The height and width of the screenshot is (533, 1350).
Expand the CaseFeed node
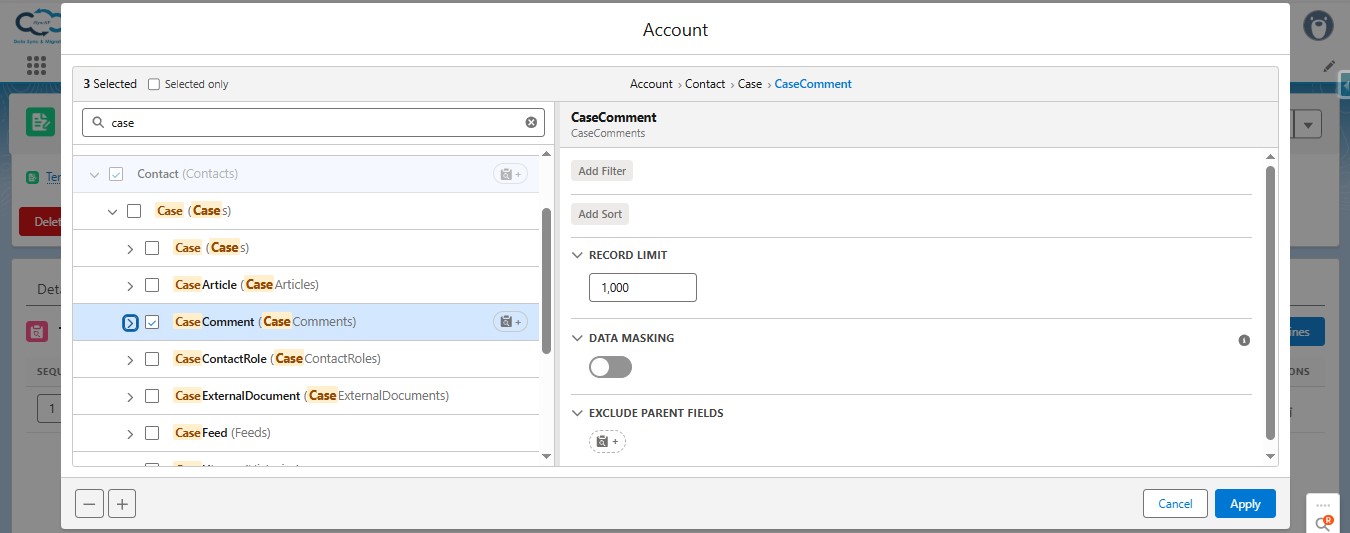point(130,433)
